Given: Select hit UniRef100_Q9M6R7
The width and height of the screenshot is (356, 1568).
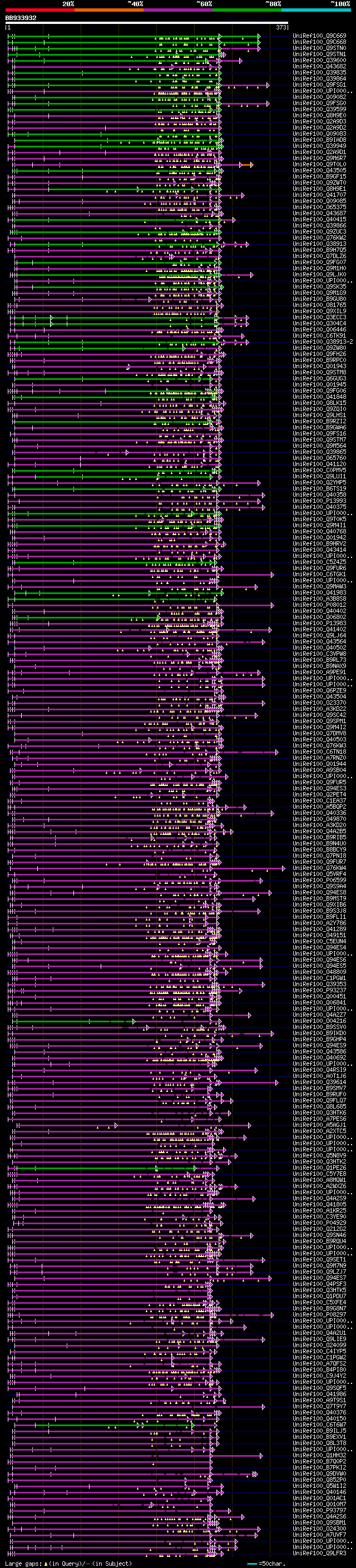Looking at the screenshot, I should pyautogui.click(x=319, y=159).
